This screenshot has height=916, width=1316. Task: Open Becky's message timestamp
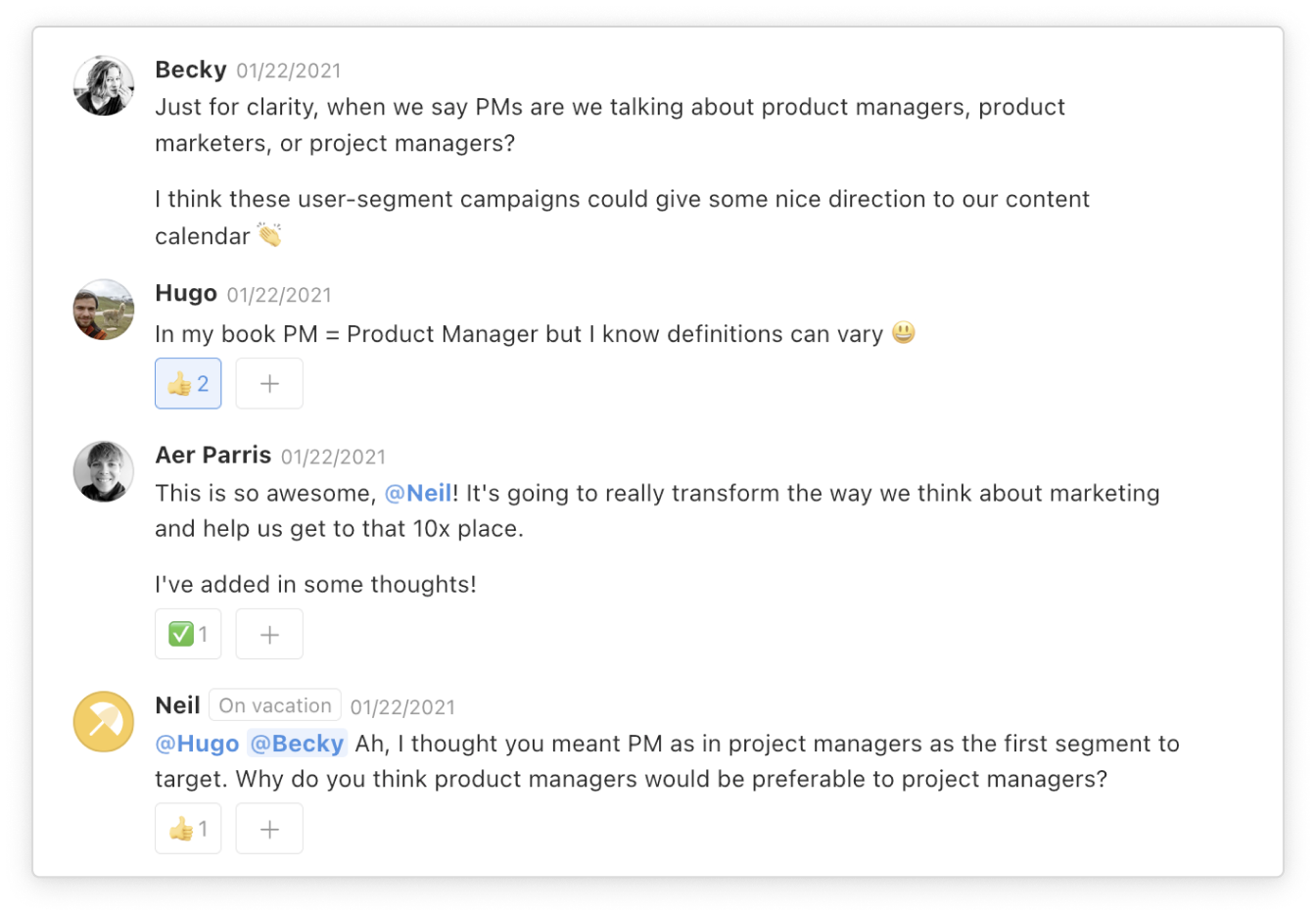pyautogui.click(x=288, y=70)
